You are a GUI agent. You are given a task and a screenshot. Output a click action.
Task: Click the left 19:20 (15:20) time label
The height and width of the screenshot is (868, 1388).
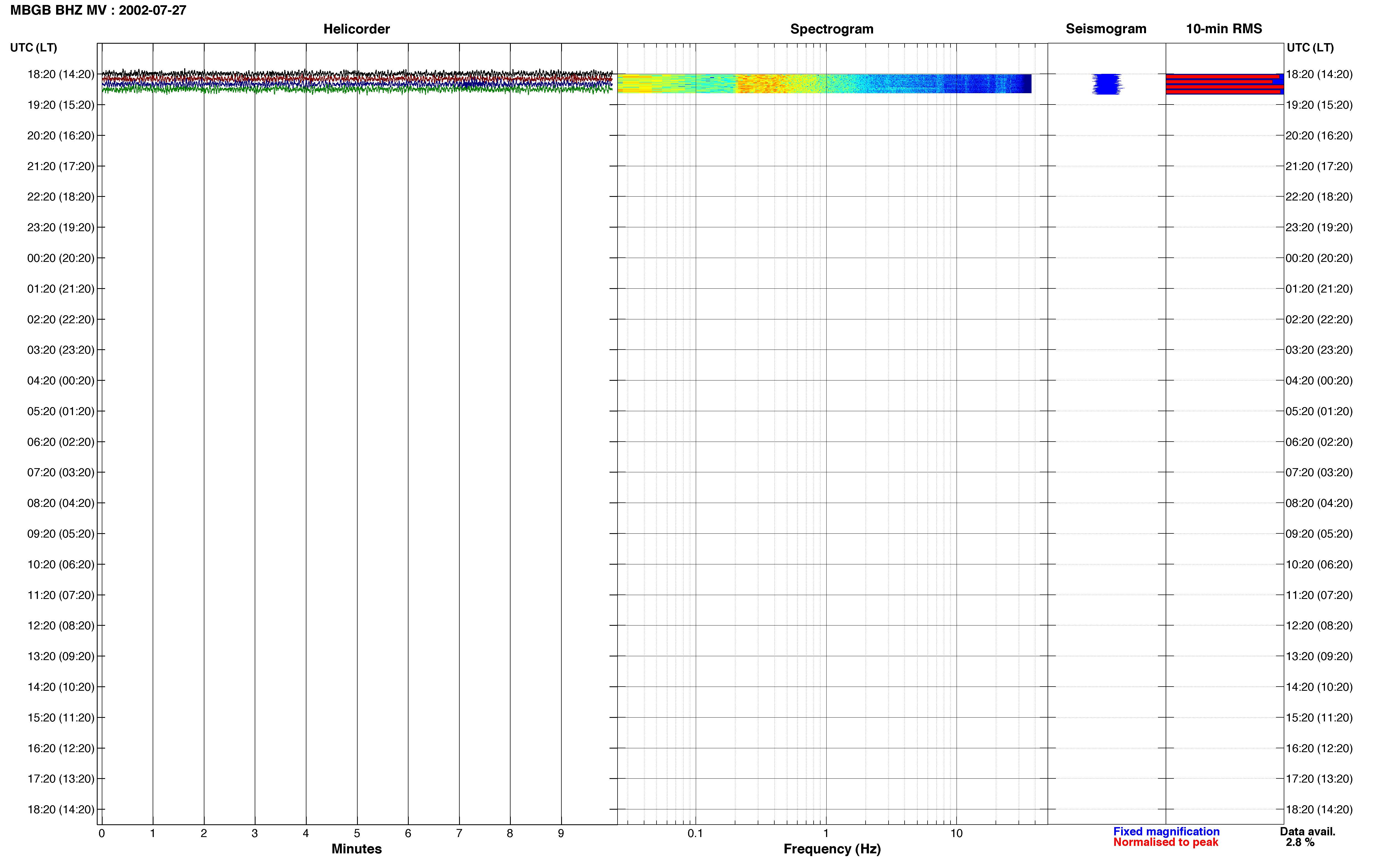pos(61,105)
